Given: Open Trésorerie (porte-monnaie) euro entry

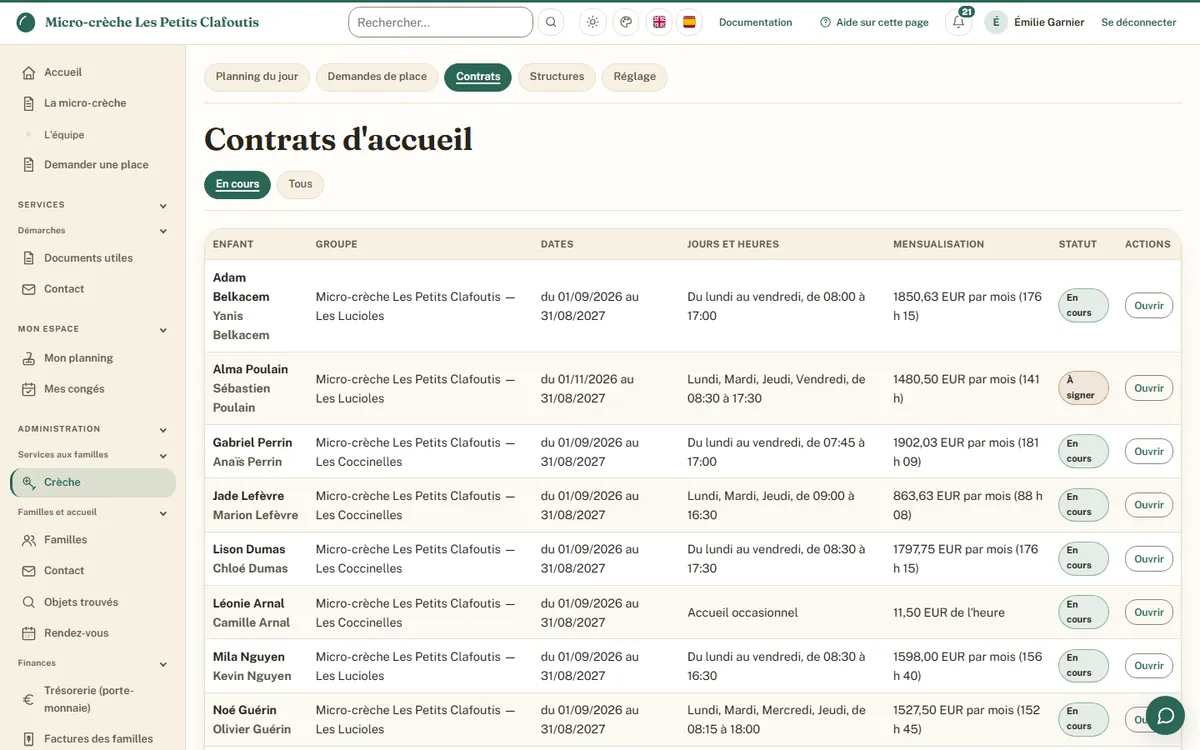Looking at the screenshot, I should pyautogui.click(x=92, y=699).
